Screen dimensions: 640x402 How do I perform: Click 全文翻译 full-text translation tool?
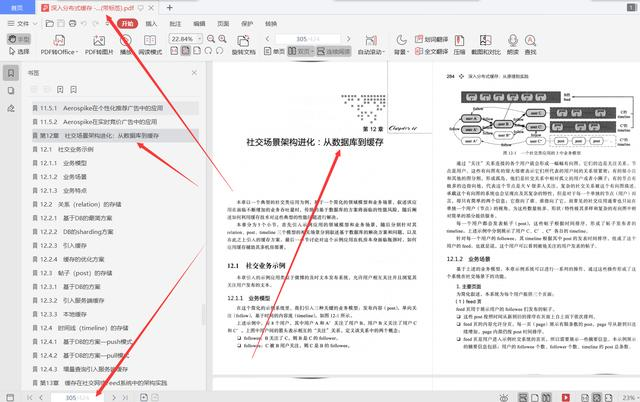[431, 51]
